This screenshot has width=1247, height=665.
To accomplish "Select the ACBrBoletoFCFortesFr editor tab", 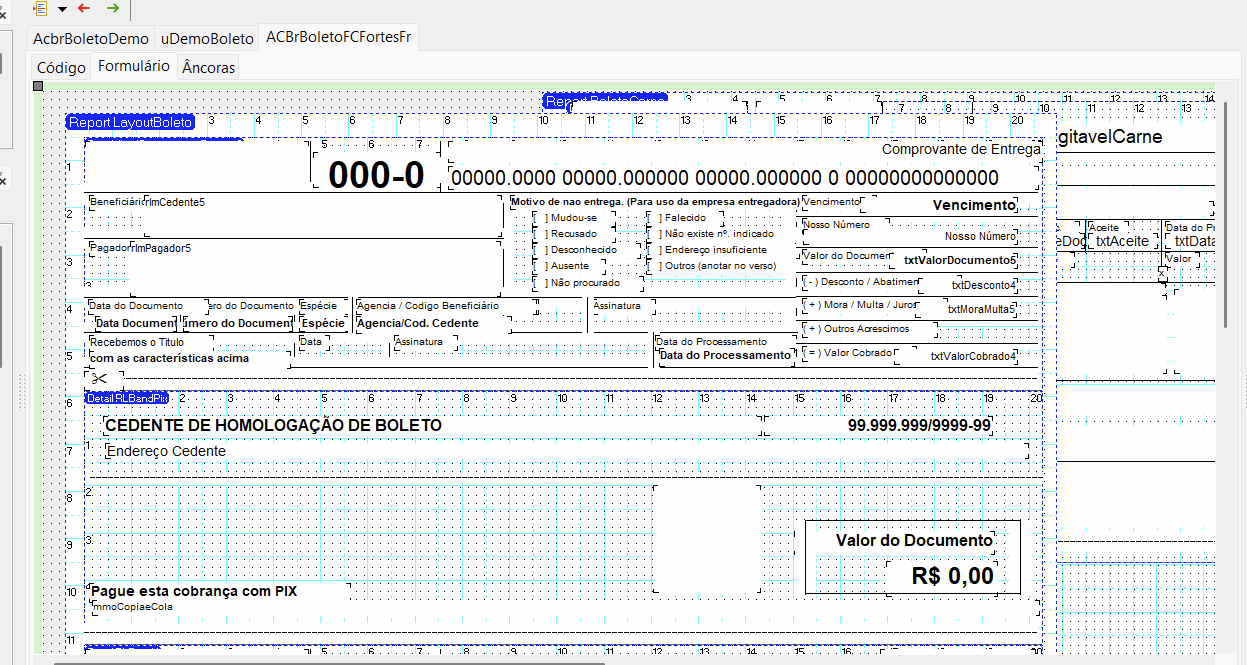I will pos(338,37).
